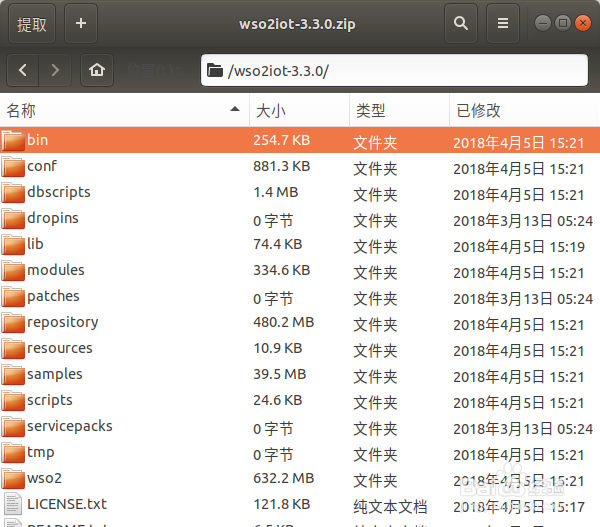Sort by 已修改 column header

click(525, 110)
